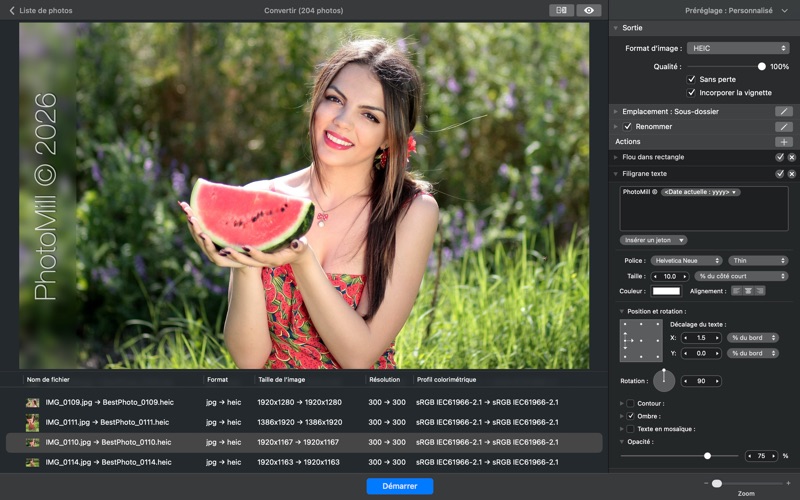The width and height of the screenshot is (800, 500).
Task: Open the % du côté court dropdown
Action: pyautogui.click(x=741, y=276)
